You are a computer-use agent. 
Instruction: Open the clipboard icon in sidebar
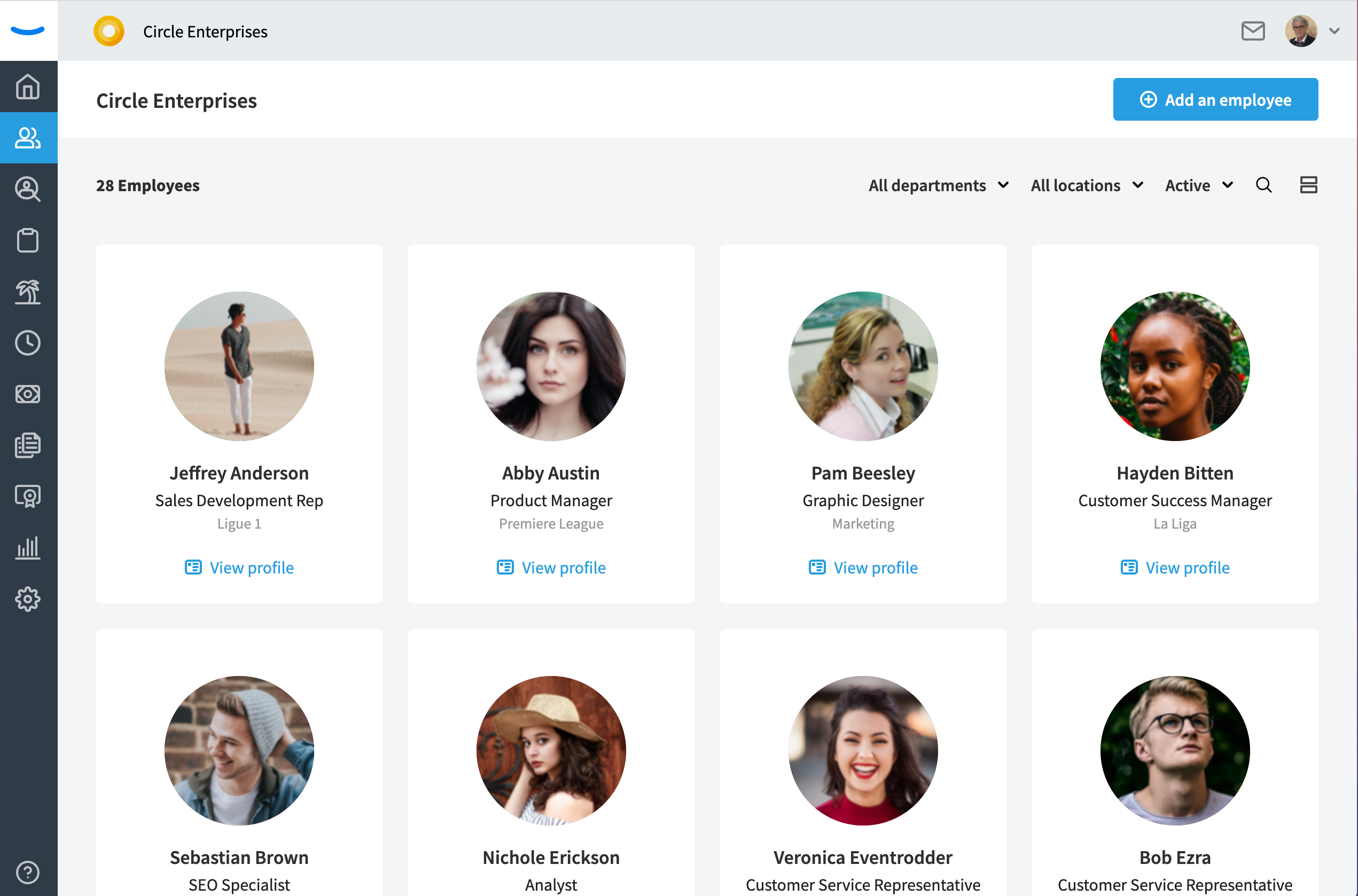point(27,241)
